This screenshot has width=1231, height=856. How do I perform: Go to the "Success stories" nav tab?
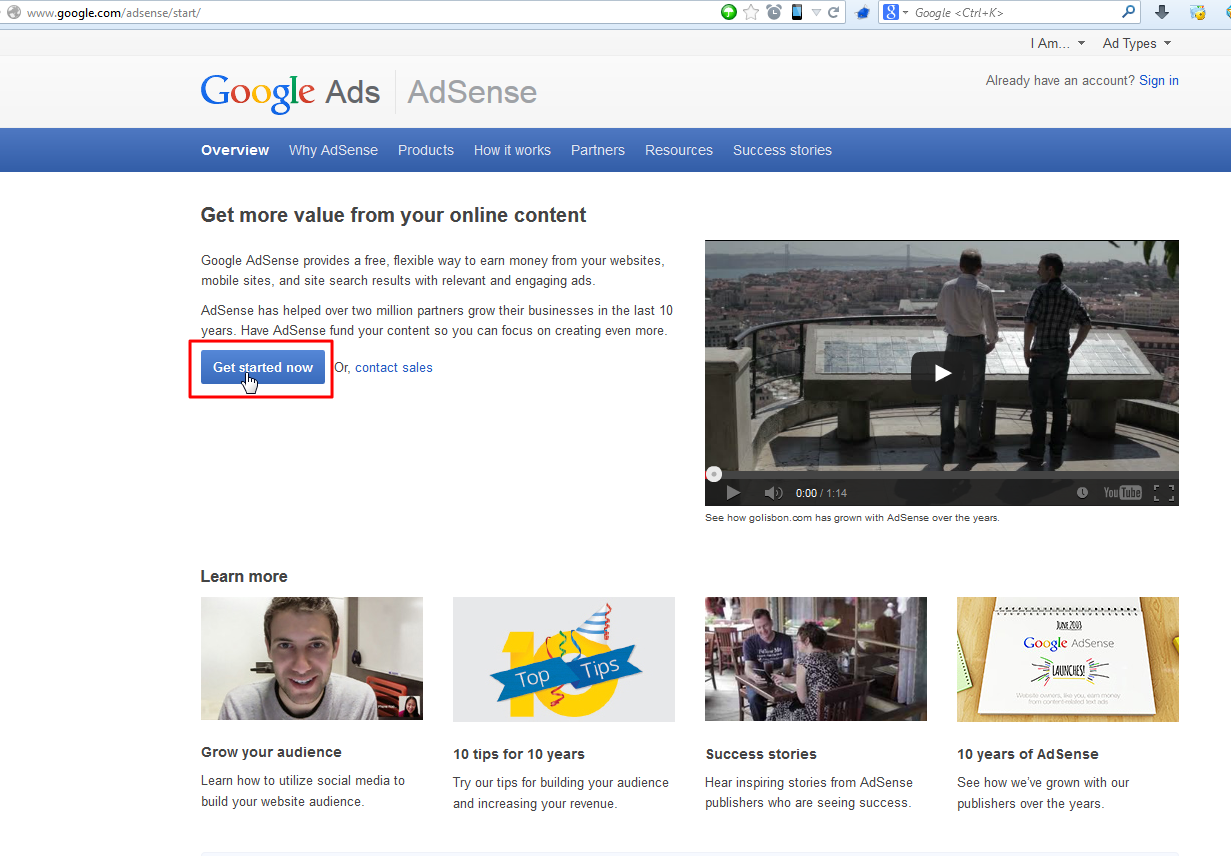pyautogui.click(x=782, y=150)
